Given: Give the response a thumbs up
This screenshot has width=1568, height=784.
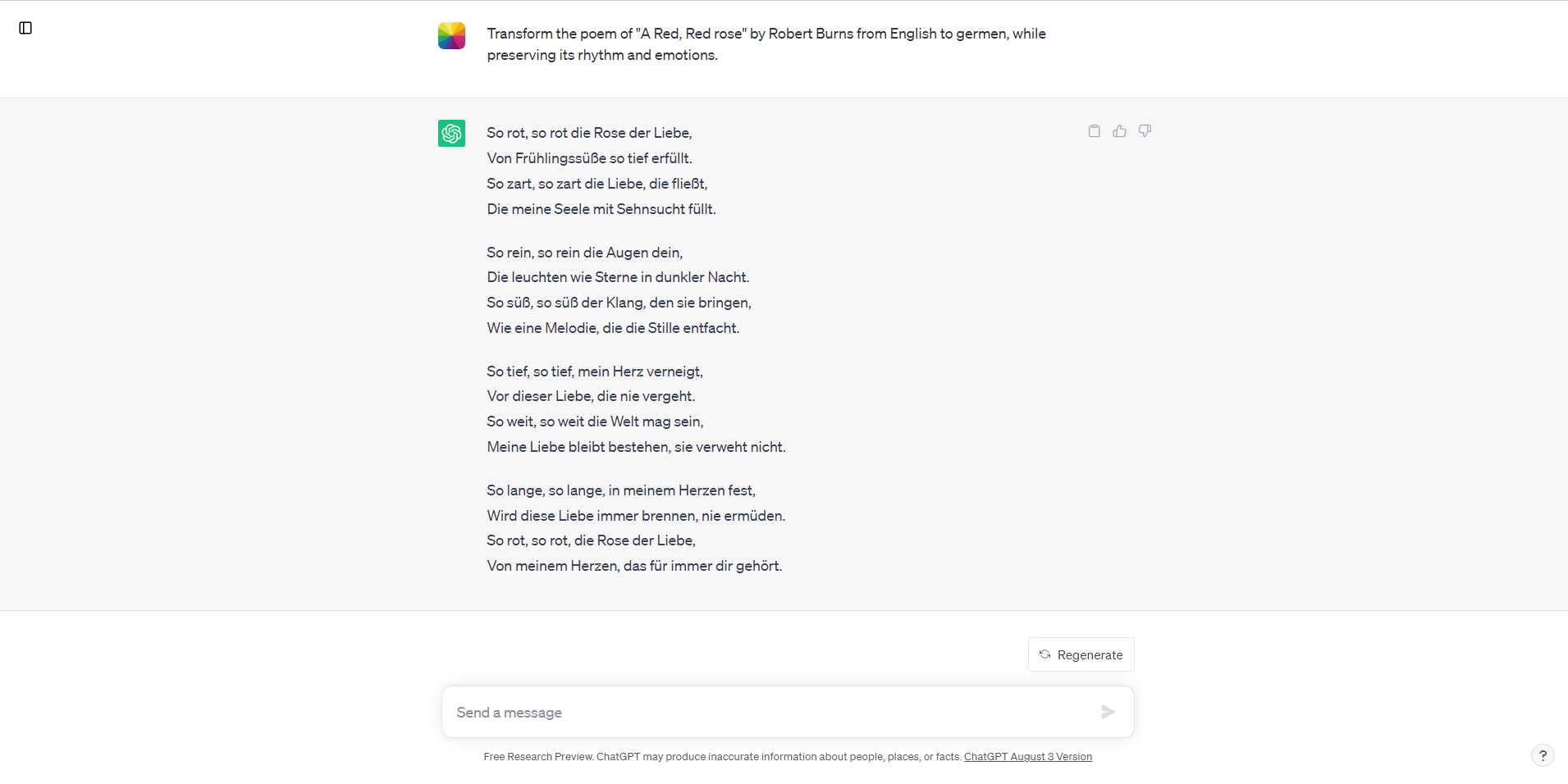Looking at the screenshot, I should (x=1119, y=131).
